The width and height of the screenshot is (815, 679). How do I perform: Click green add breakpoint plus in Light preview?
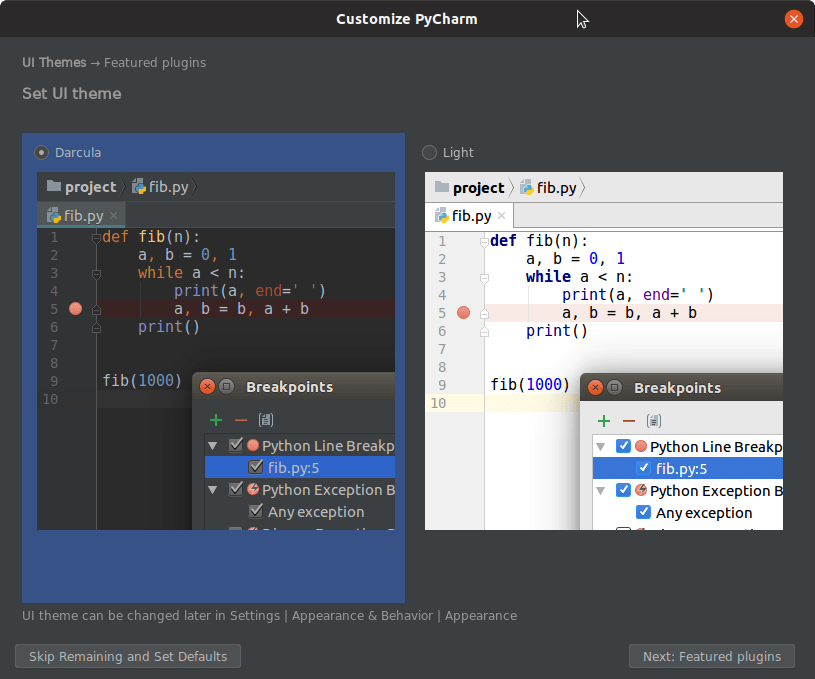(x=603, y=421)
